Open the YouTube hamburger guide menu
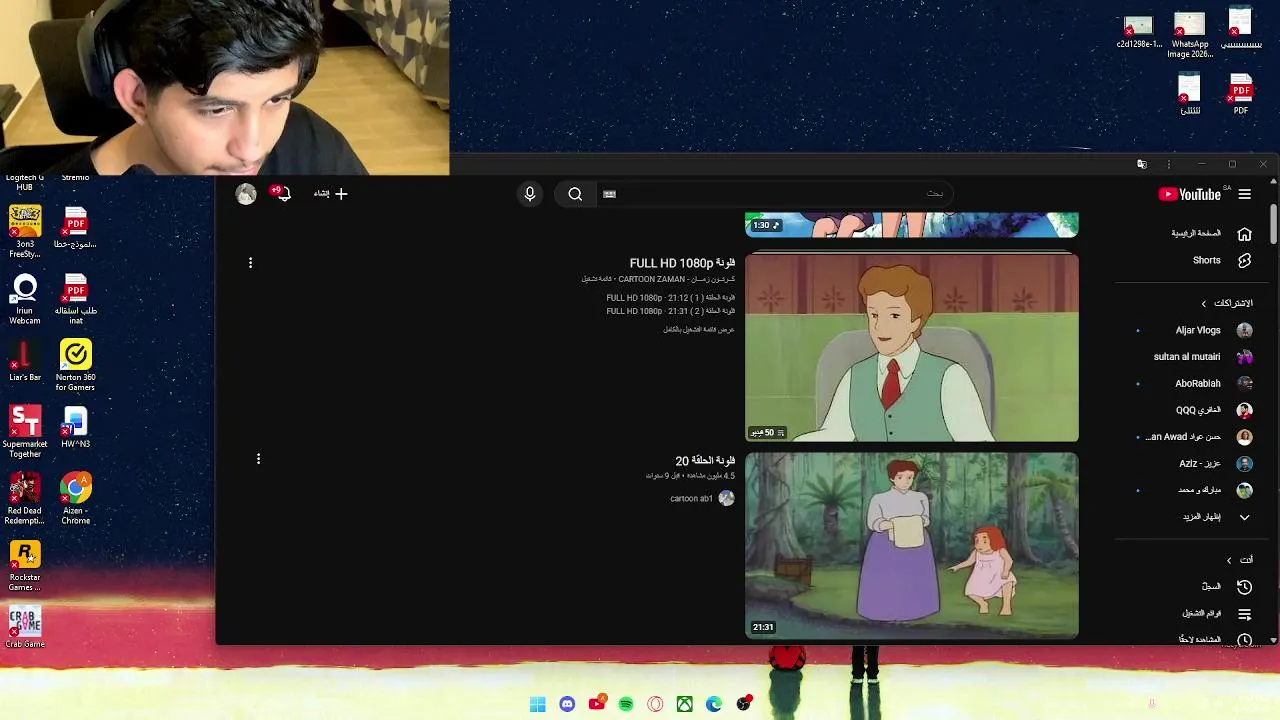This screenshot has height=720, width=1280. tap(1245, 194)
